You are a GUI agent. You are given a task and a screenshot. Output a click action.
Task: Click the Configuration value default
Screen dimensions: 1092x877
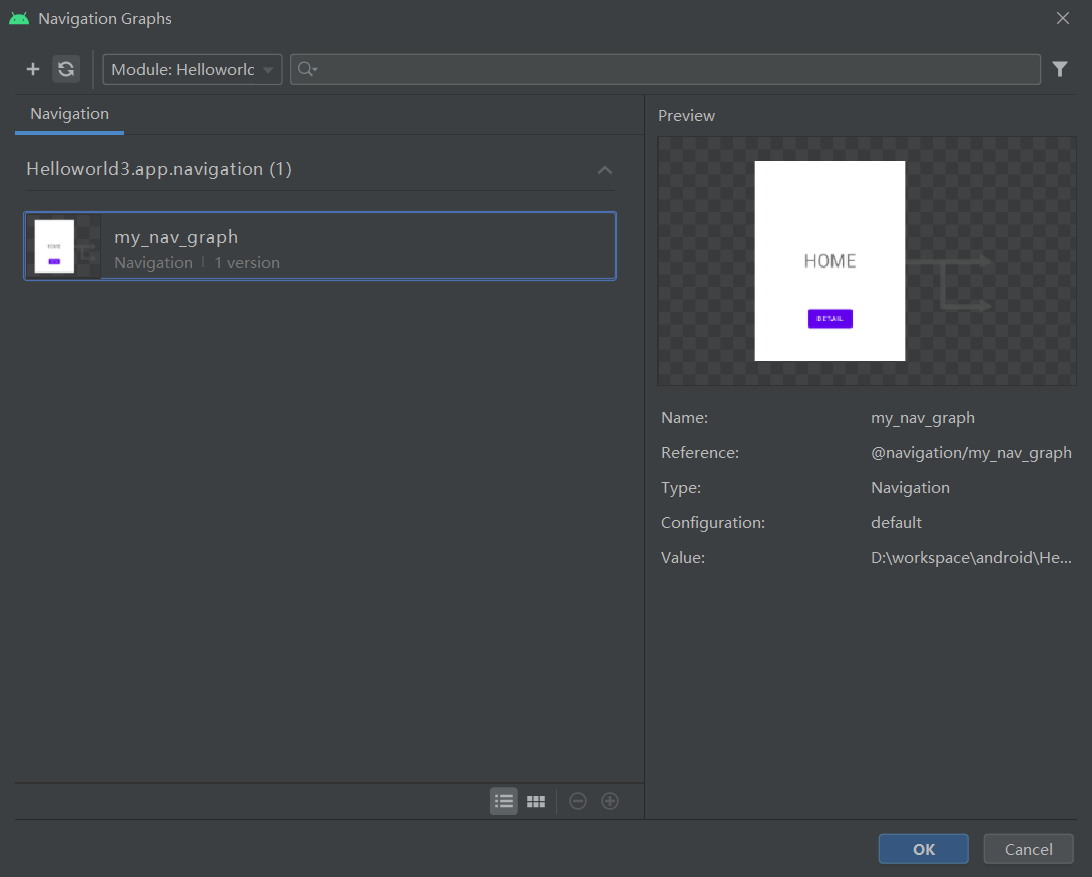tap(896, 522)
